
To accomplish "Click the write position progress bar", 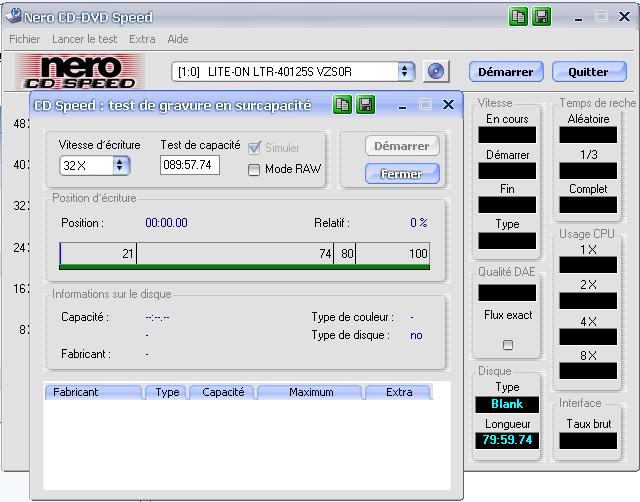I will [x=244, y=256].
